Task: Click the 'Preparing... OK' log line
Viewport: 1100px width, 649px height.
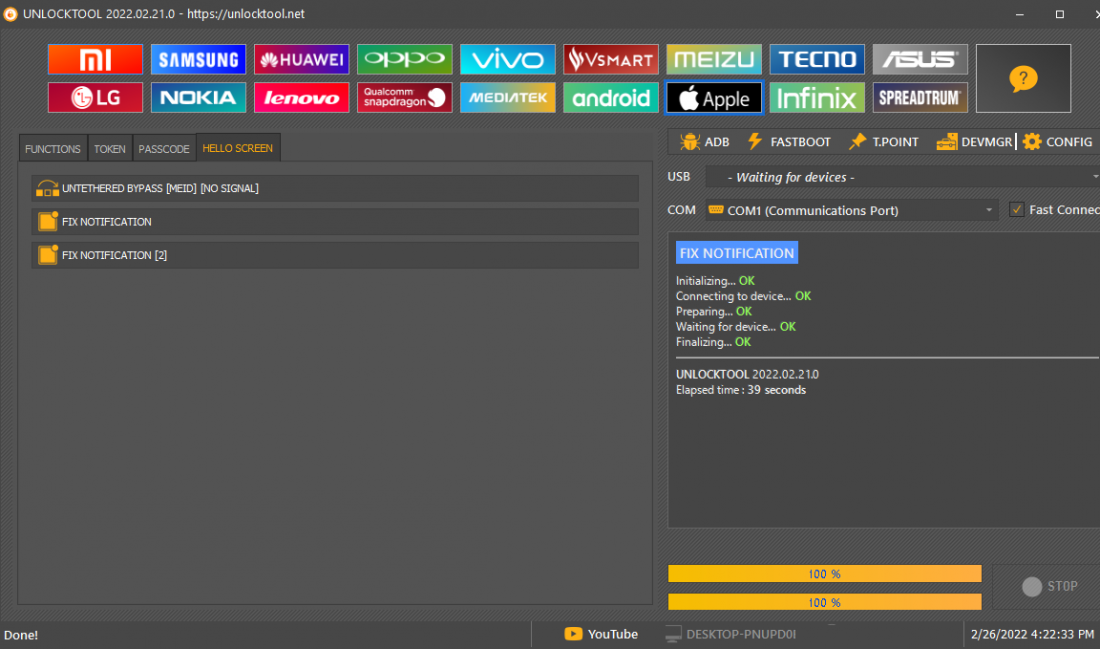Action: 714,312
